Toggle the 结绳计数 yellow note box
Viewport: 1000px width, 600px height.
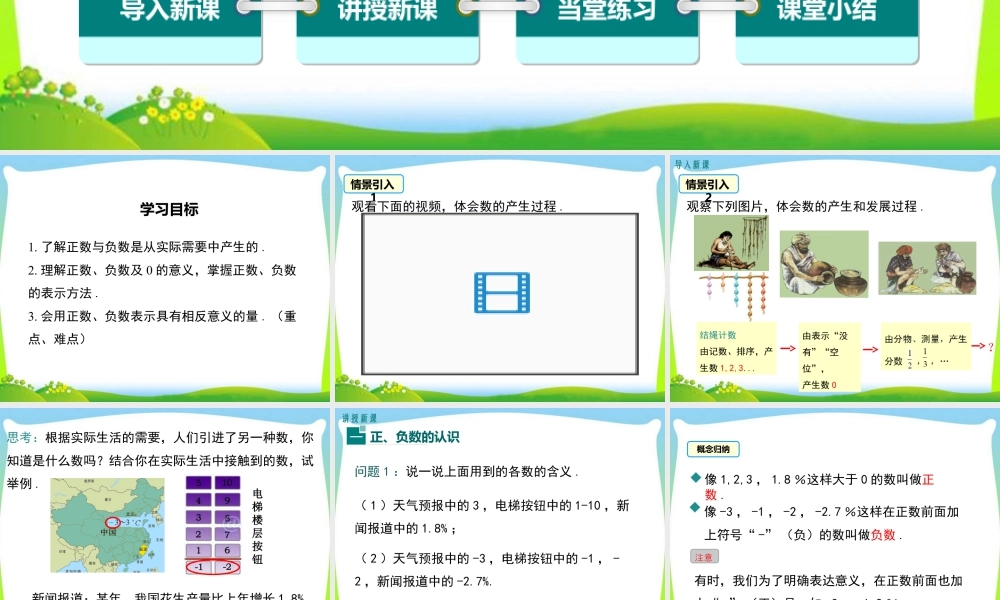(x=737, y=350)
